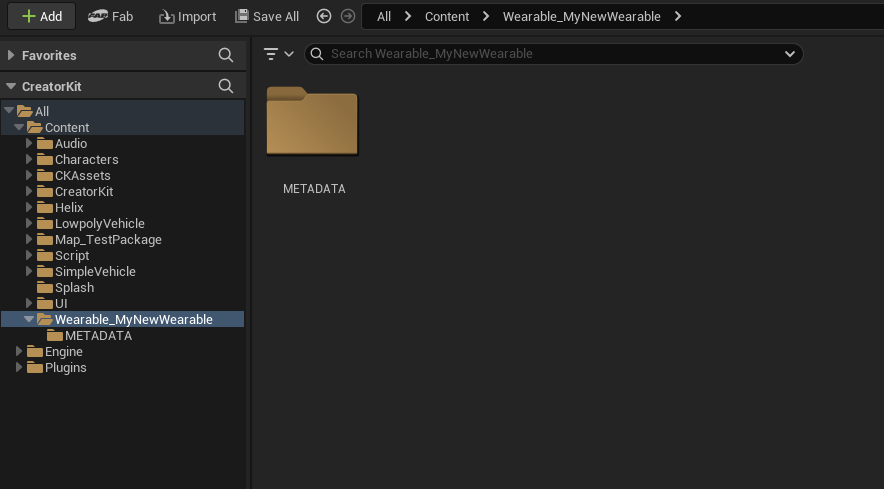Viewport: 884px width, 489px height.
Task: Click the Import button
Action: point(187,16)
